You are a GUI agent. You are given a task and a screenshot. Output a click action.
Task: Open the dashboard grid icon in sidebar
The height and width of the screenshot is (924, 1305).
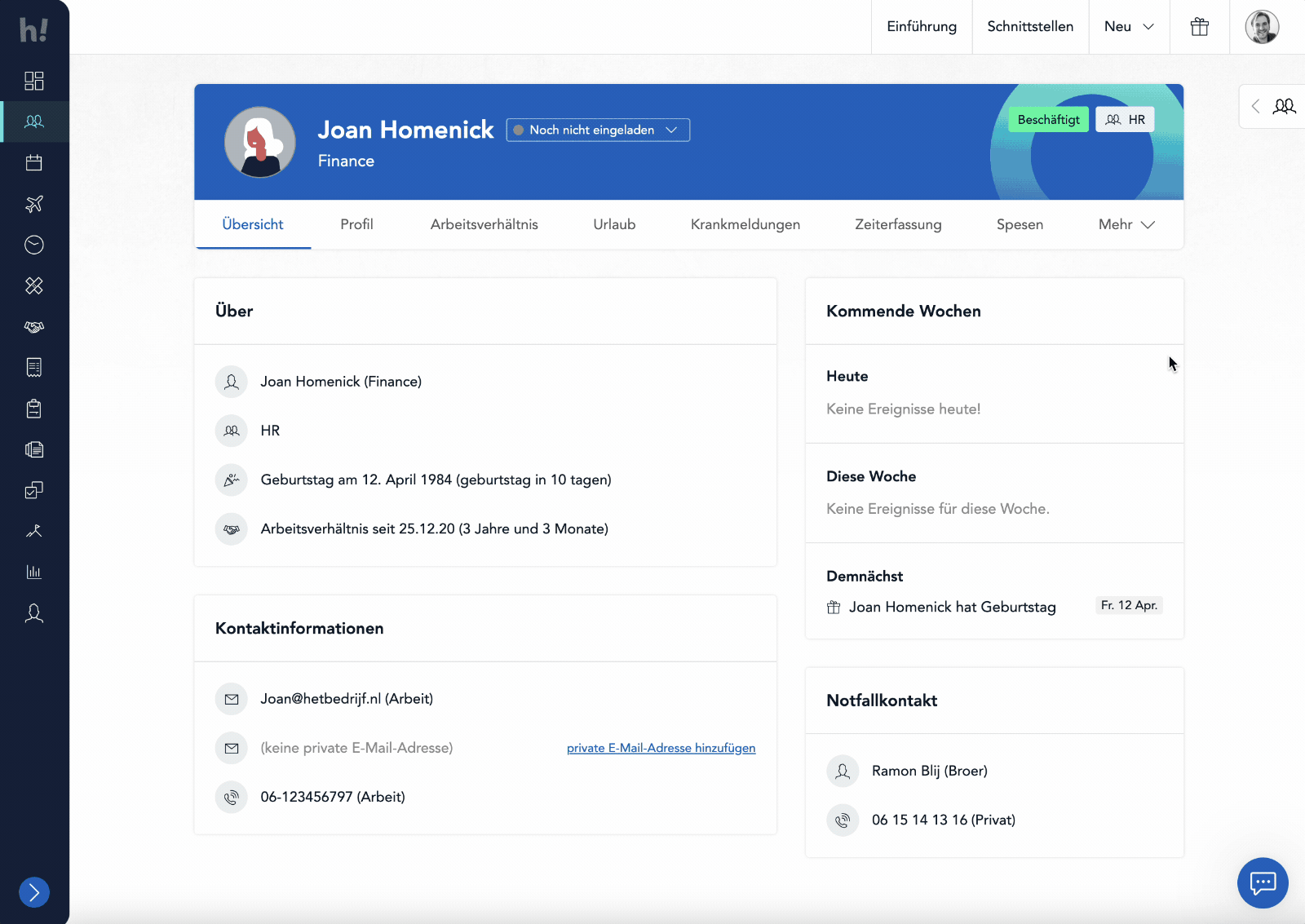click(34, 81)
